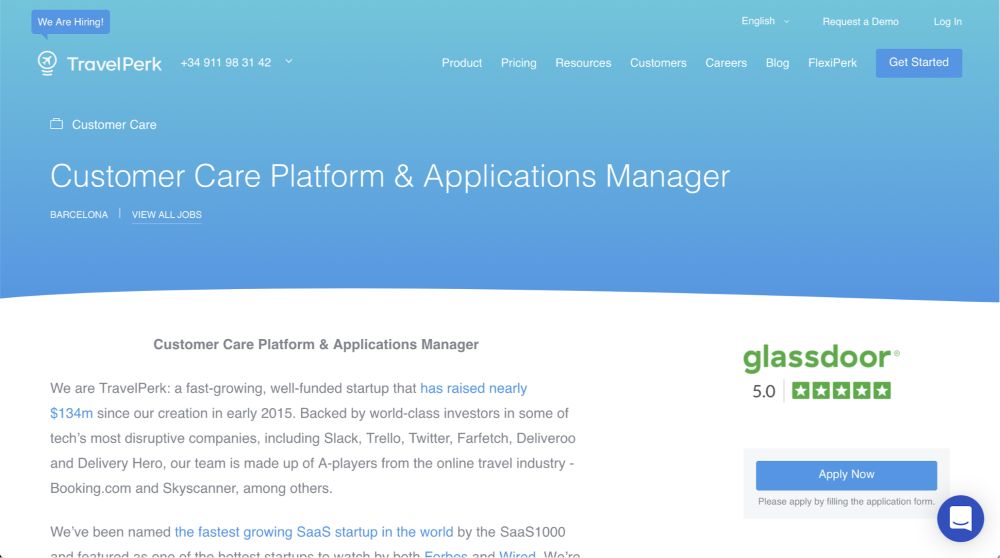Click Request a Demo
1000x558 pixels.
tap(860, 22)
